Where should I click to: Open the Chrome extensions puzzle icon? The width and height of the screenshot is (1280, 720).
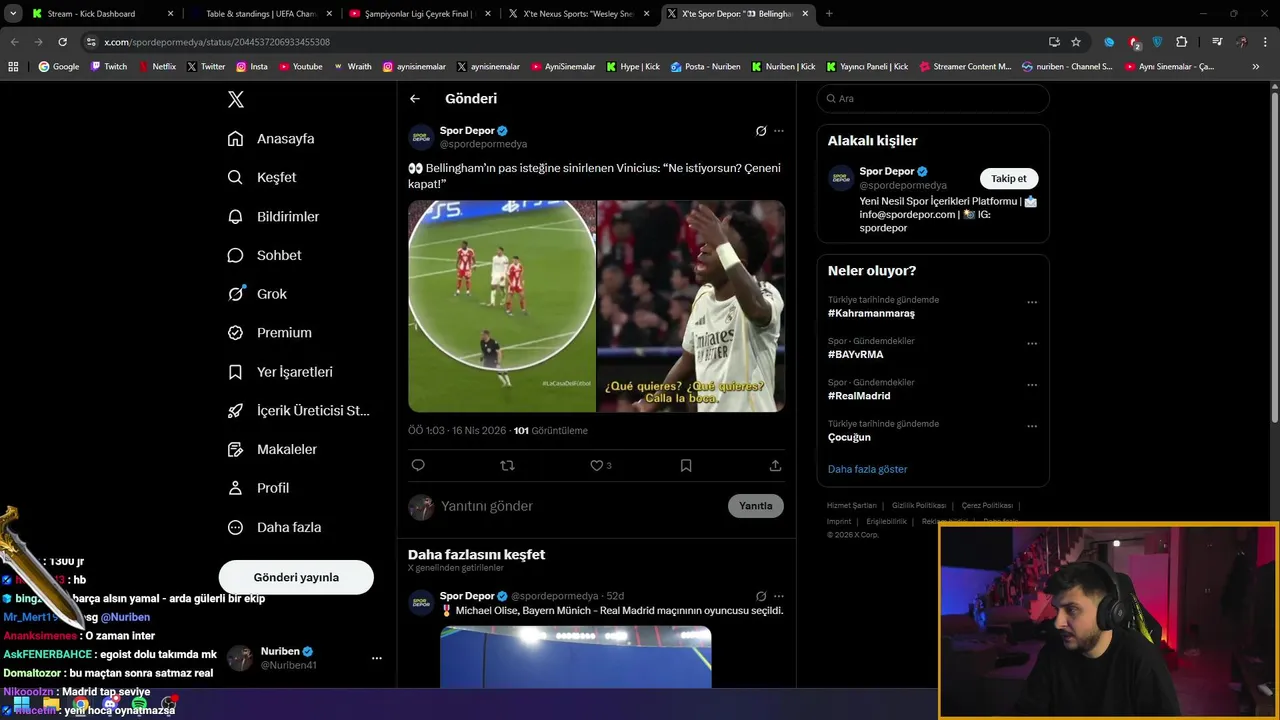[x=1182, y=42]
